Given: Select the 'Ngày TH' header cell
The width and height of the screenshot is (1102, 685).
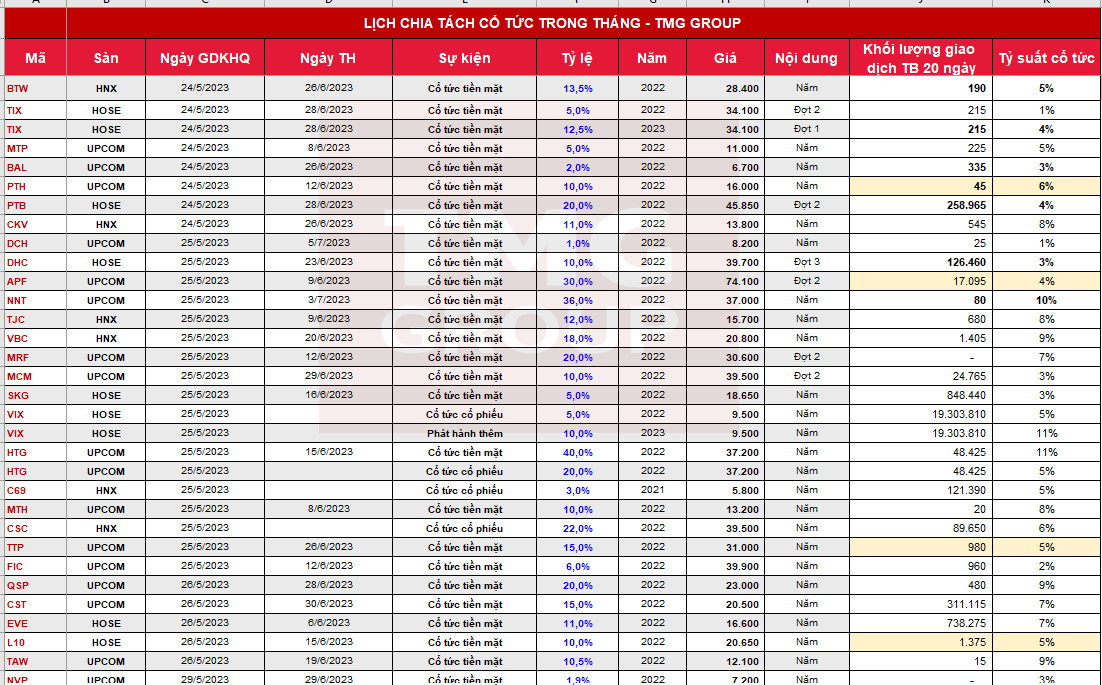Looking at the screenshot, I should (328, 58).
